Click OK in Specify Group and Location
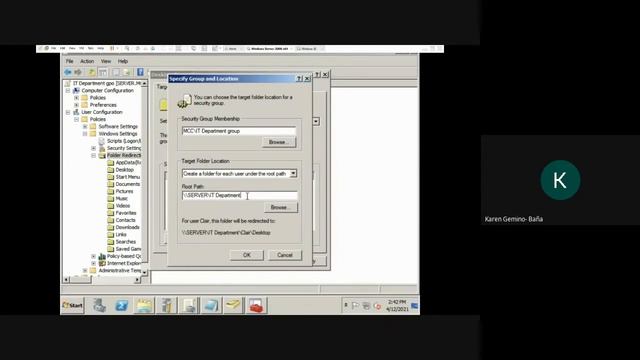Screen dimensions: 640x360 [247, 255]
